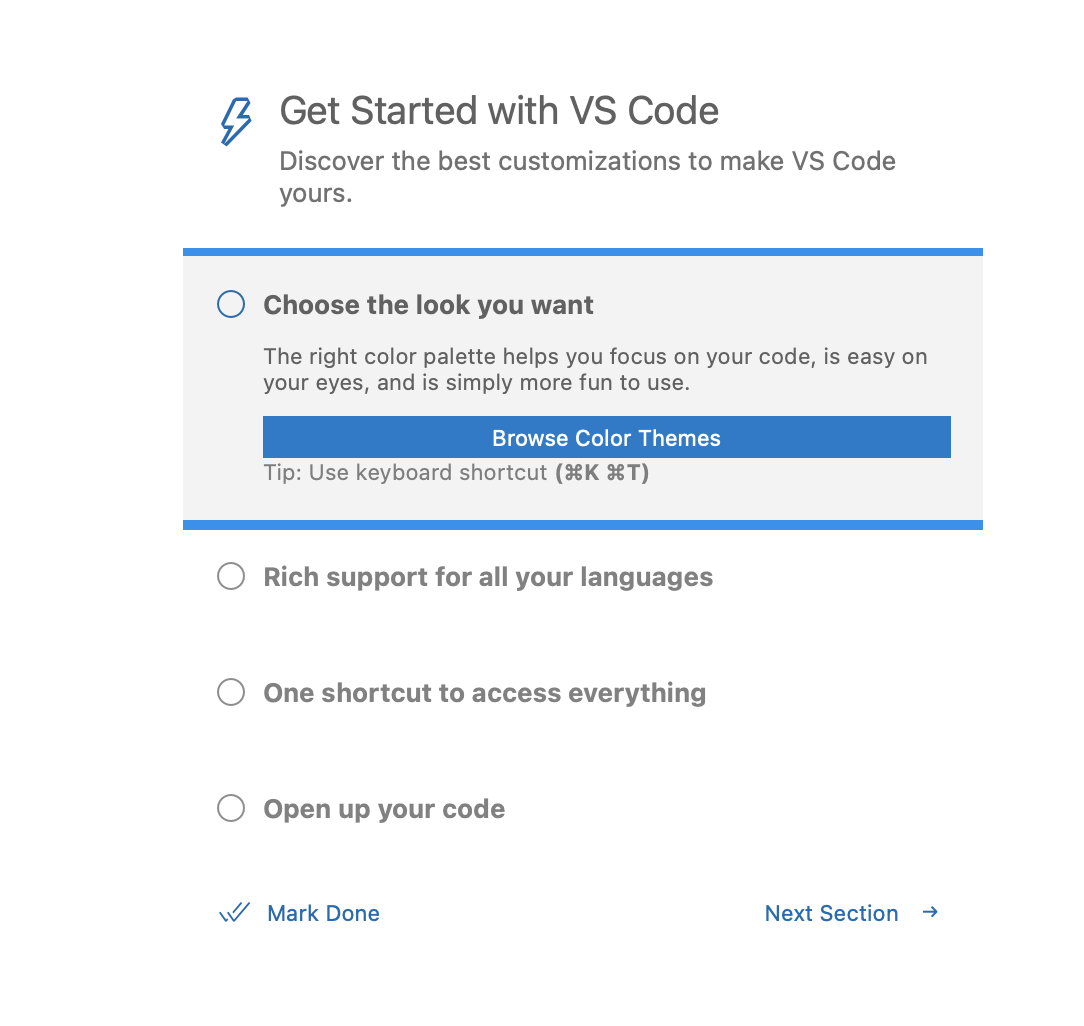Click the color palette description text

[595, 368]
